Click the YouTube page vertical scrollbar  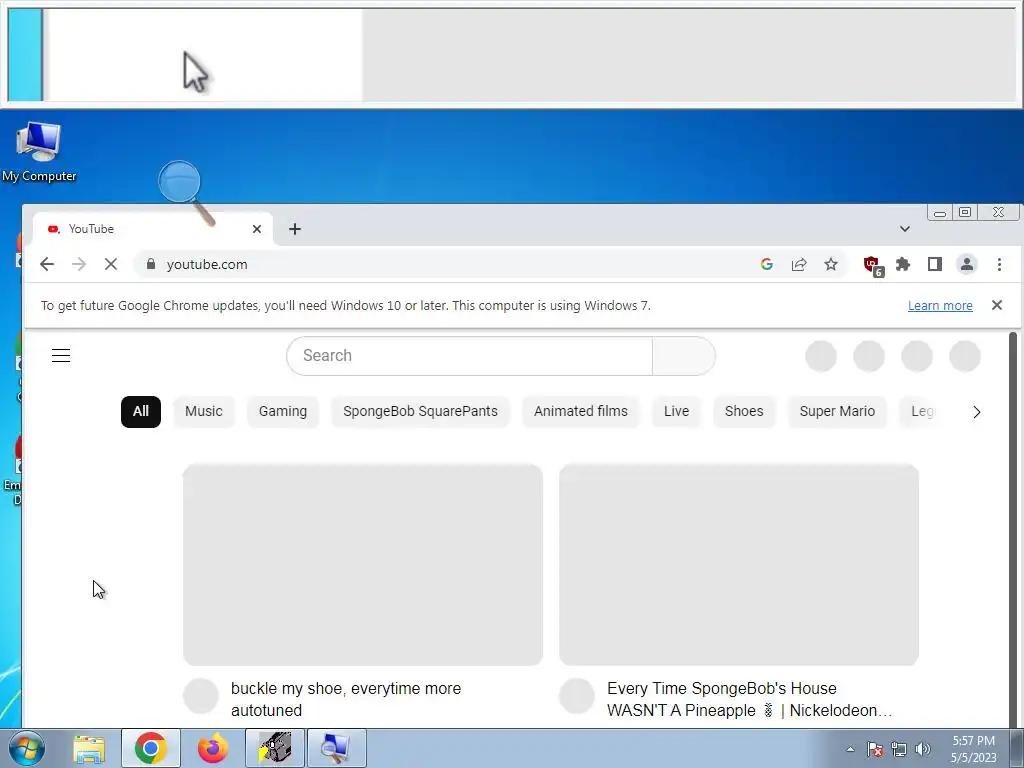click(x=1013, y=529)
